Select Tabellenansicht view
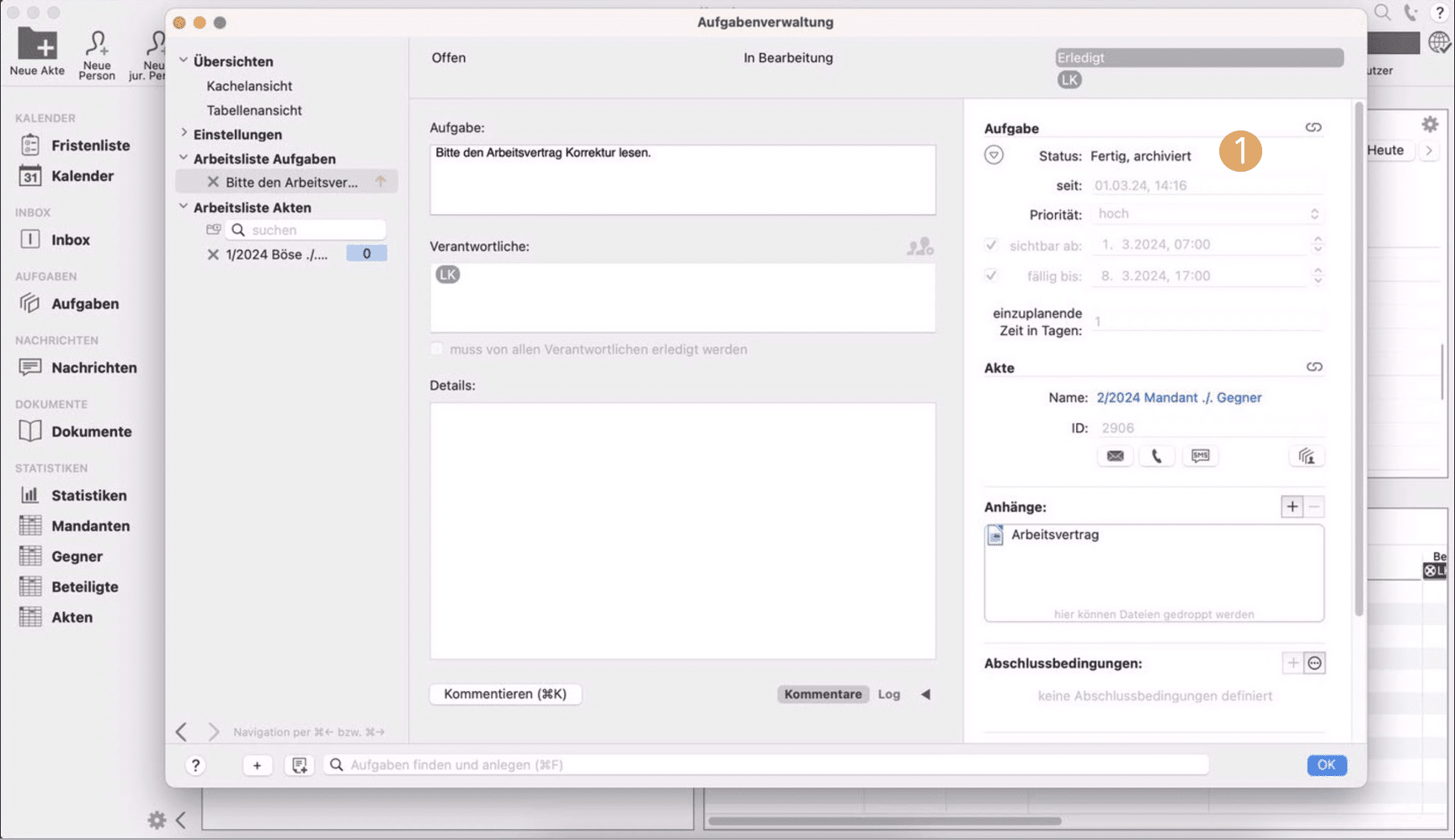The height and width of the screenshot is (840, 1455). click(254, 110)
